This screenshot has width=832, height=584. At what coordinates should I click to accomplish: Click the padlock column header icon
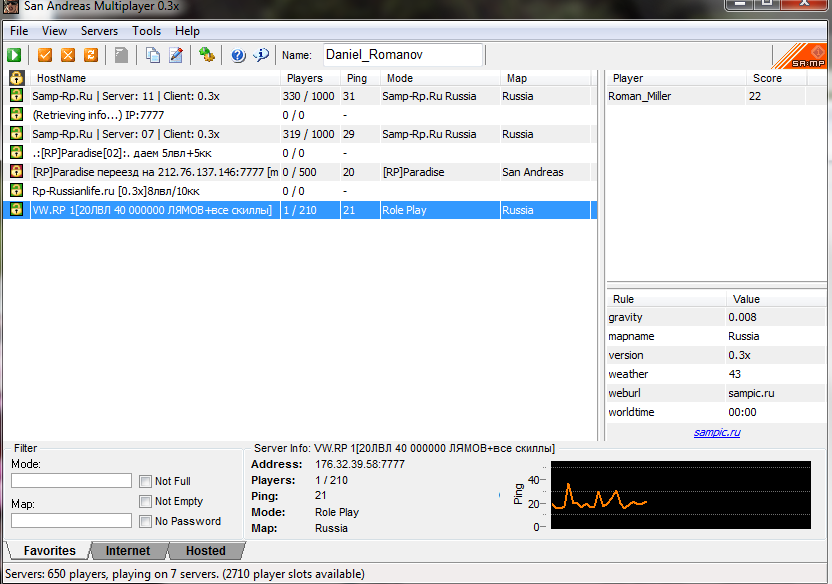tap(16, 78)
